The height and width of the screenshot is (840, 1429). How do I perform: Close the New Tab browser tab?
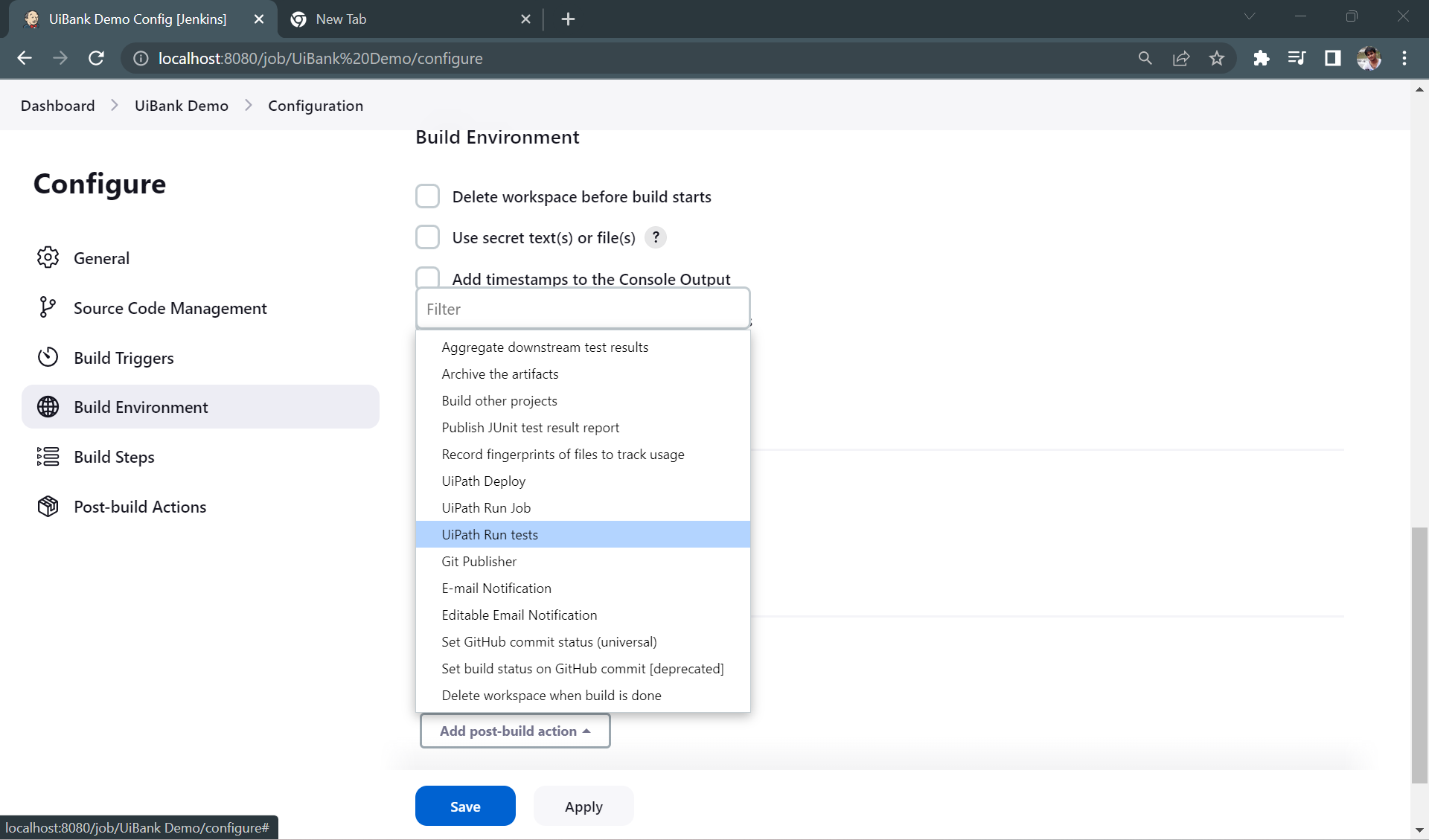point(525,19)
